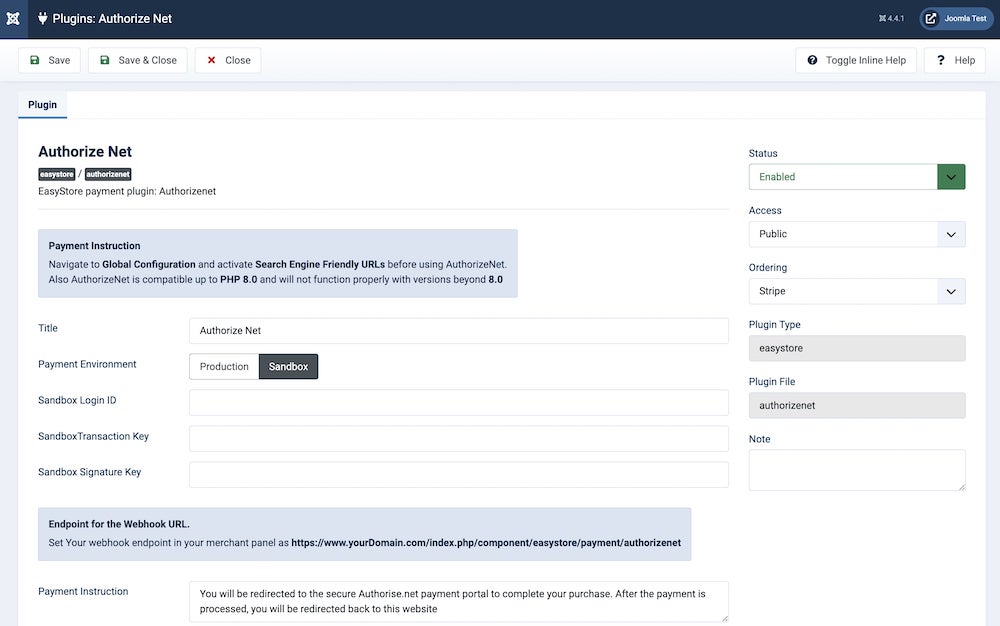1000x626 pixels.
Task: Click the Sandbox Login ID field
Action: tap(459, 403)
